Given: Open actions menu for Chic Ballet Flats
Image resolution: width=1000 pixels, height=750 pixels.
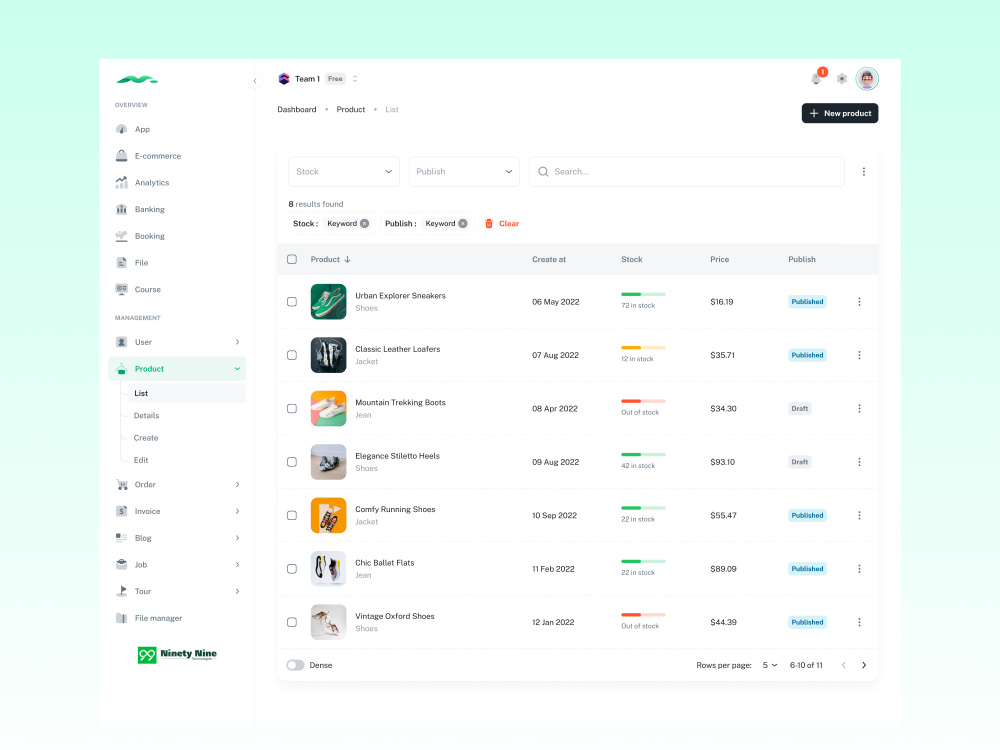Looking at the screenshot, I should [x=859, y=569].
